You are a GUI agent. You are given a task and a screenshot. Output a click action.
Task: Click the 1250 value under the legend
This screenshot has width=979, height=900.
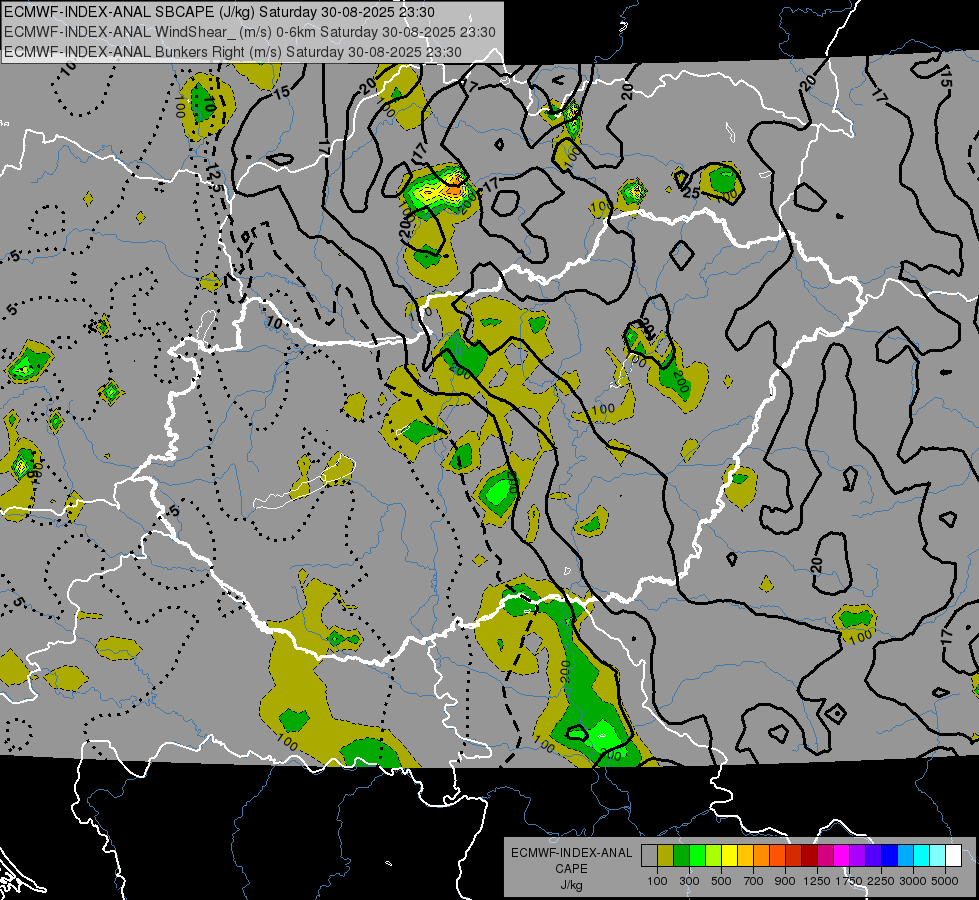point(817,881)
